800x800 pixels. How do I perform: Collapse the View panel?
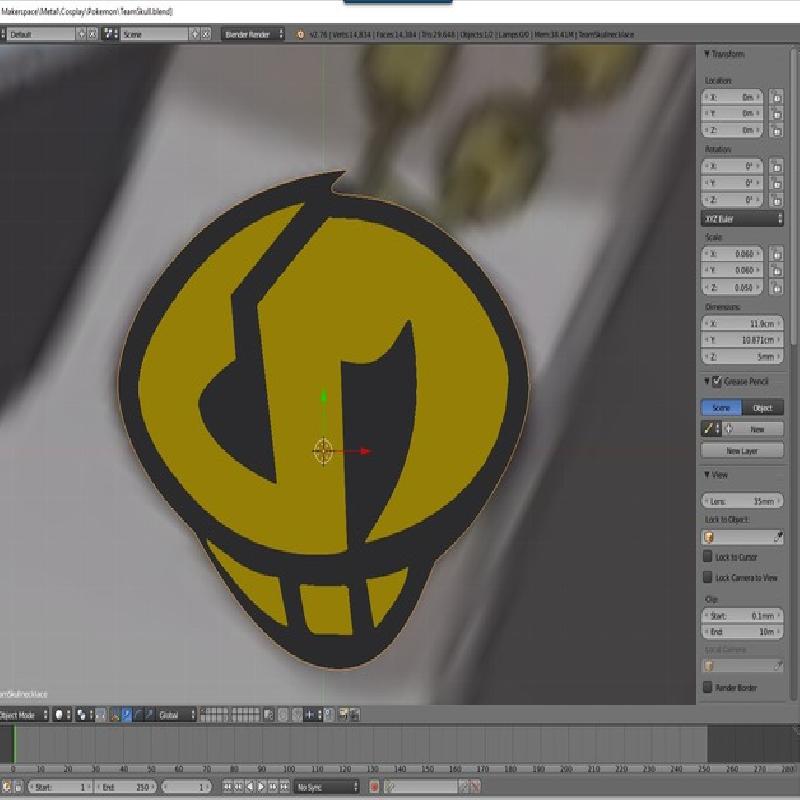[x=707, y=474]
